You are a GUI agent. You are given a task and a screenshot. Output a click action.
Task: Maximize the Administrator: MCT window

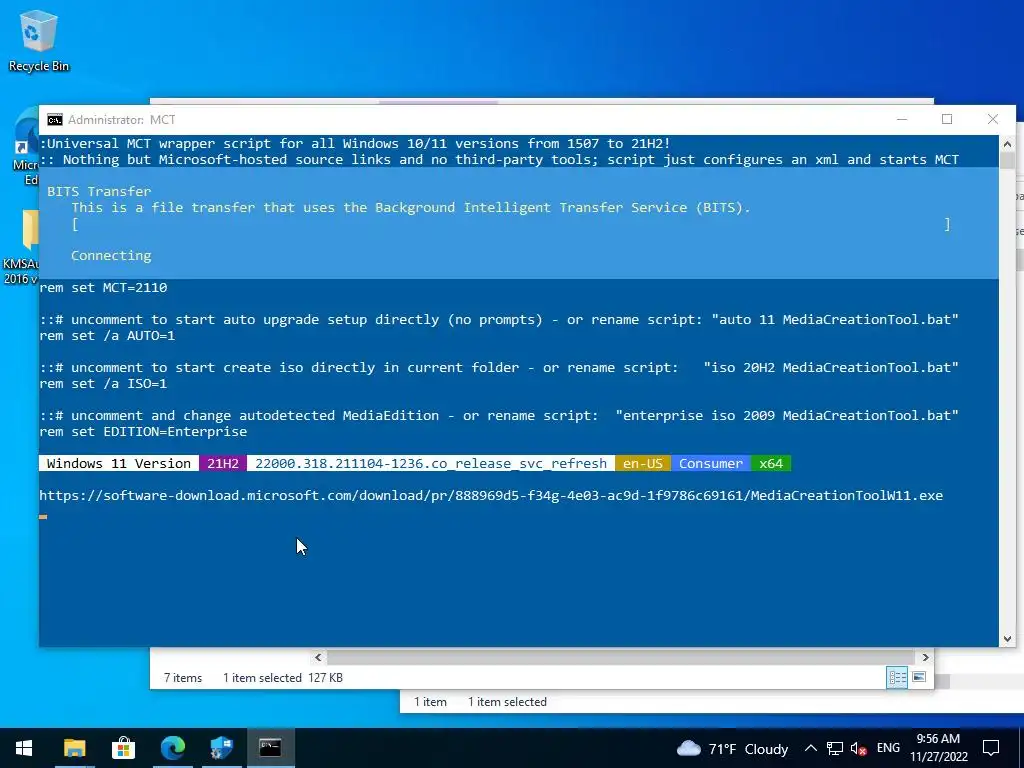pos(947,120)
